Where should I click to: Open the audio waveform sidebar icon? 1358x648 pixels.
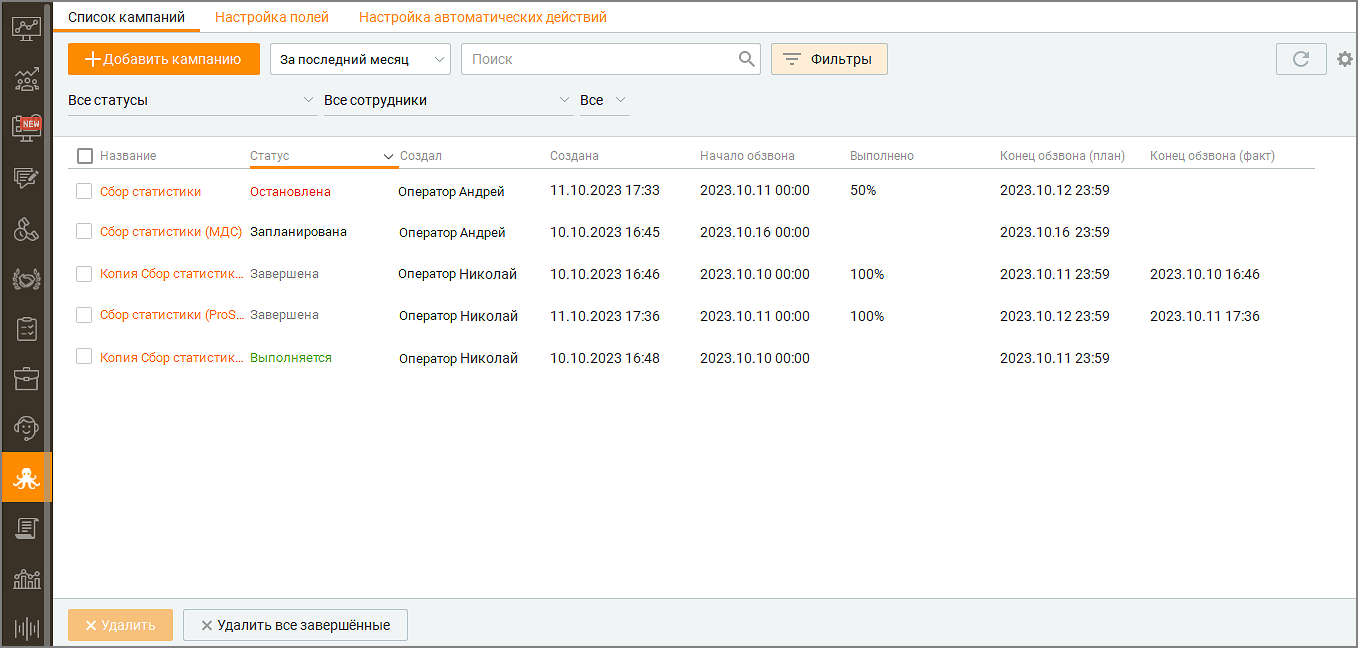[26, 628]
